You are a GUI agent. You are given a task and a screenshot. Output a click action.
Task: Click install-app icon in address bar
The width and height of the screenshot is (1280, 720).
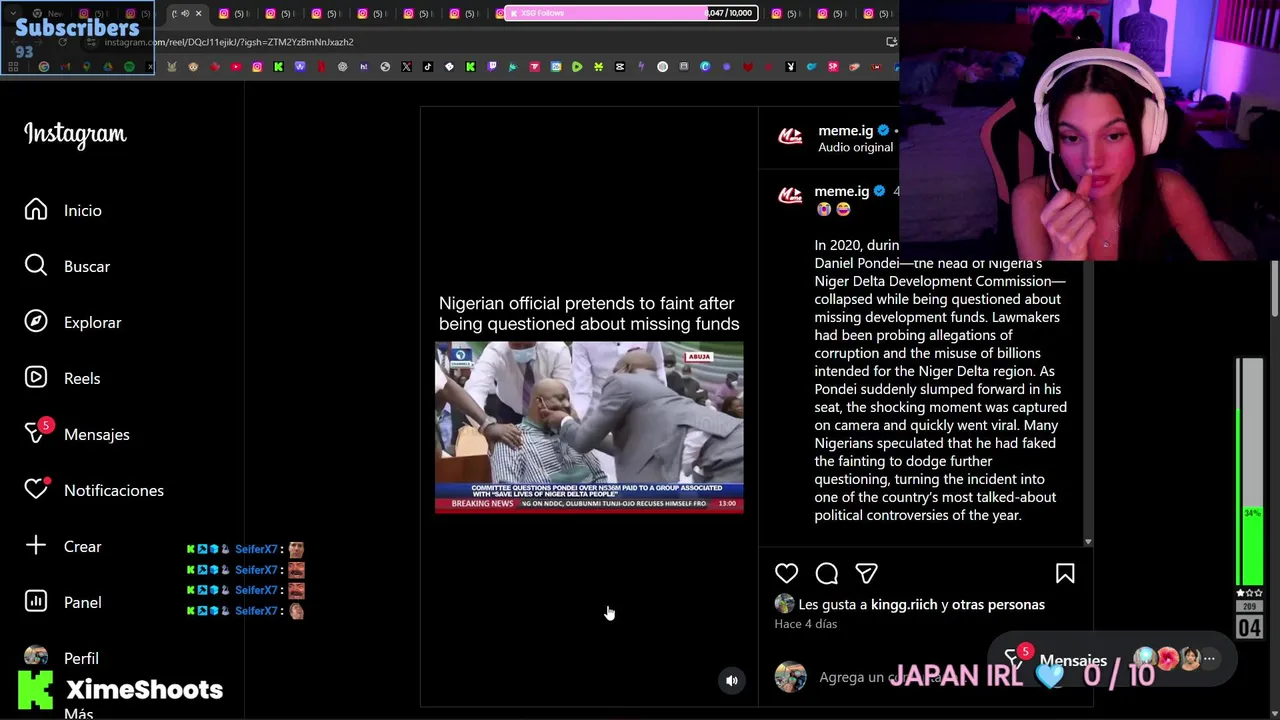click(891, 42)
